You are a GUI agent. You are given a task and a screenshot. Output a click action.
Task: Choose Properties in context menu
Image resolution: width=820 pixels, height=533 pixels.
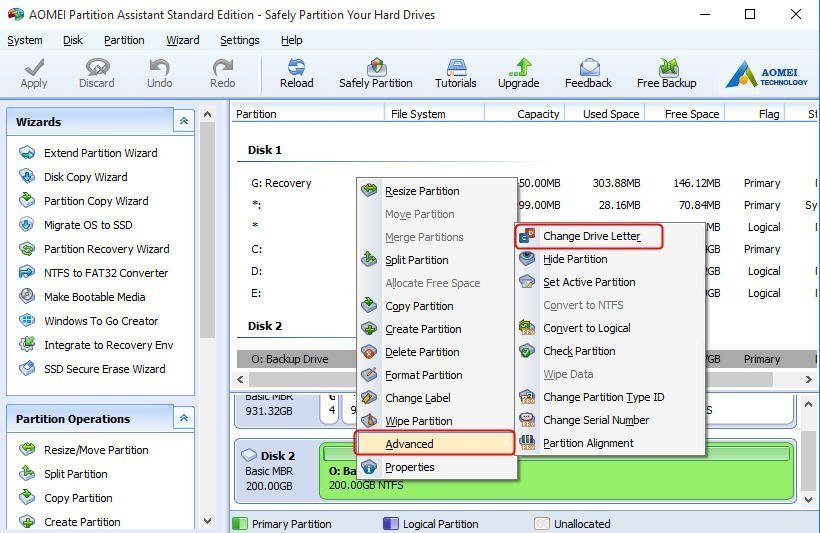tap(437, 467)
